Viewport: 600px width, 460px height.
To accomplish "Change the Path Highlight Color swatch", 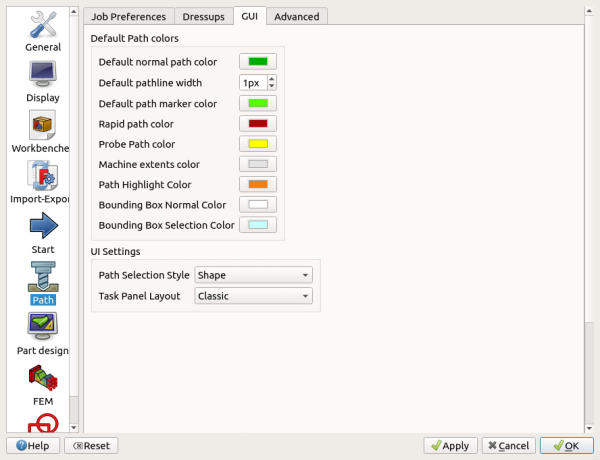I will click(258, 184).
